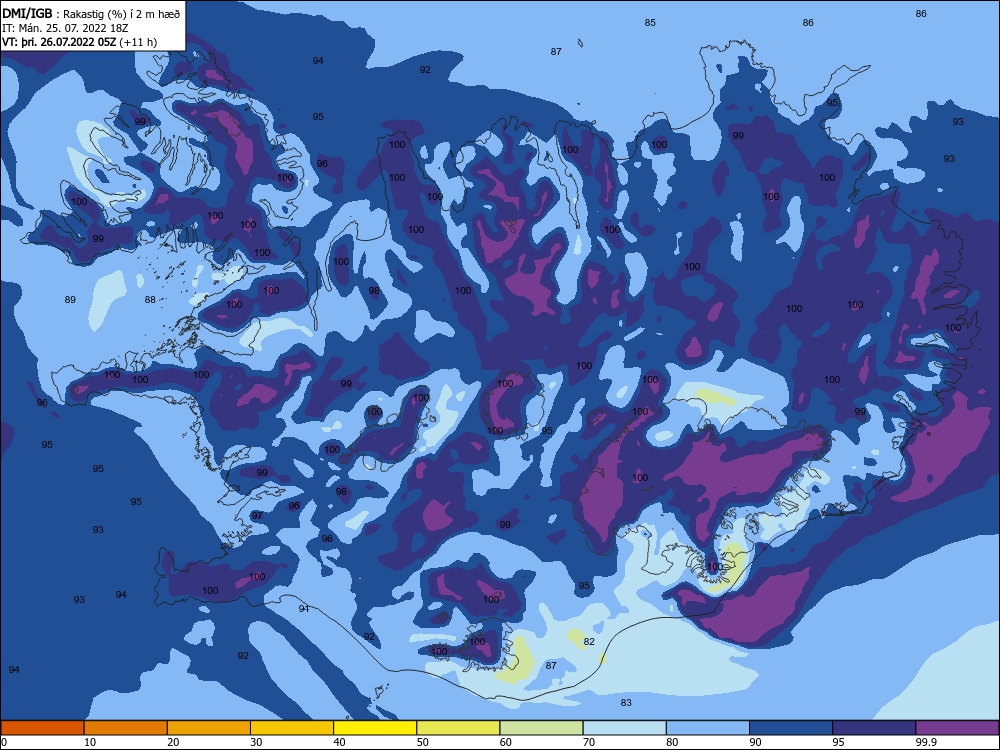The width and height of the screenshot is (1000, 750).
Task: Click the '30' legend label
Action: 256,742
